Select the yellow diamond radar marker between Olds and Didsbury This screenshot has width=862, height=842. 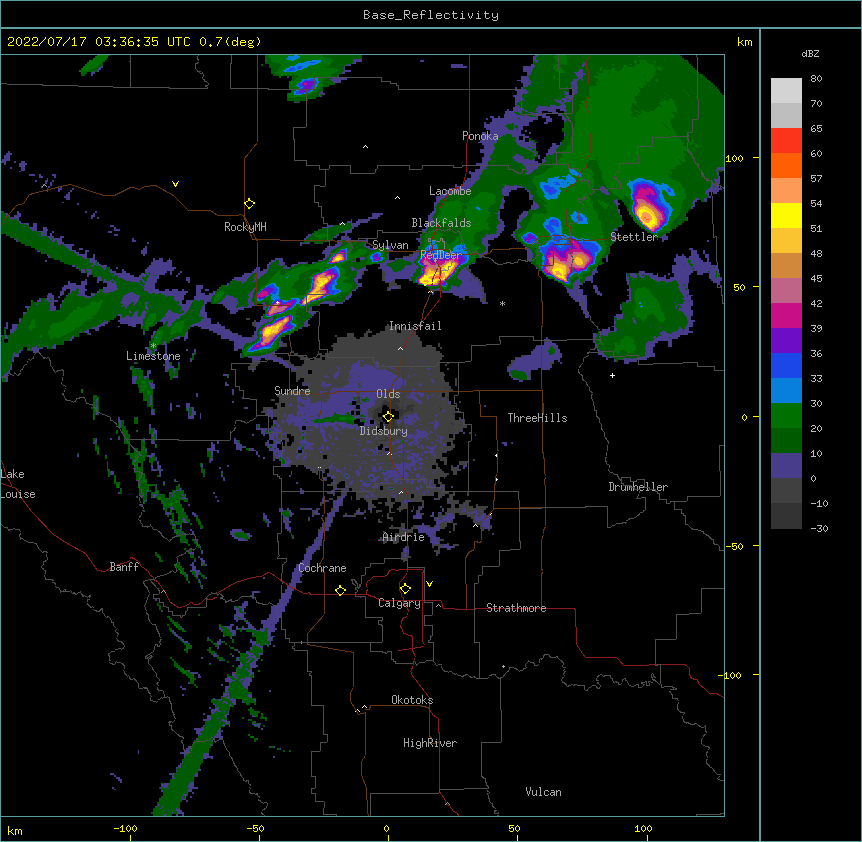click(x=388, y=416)
